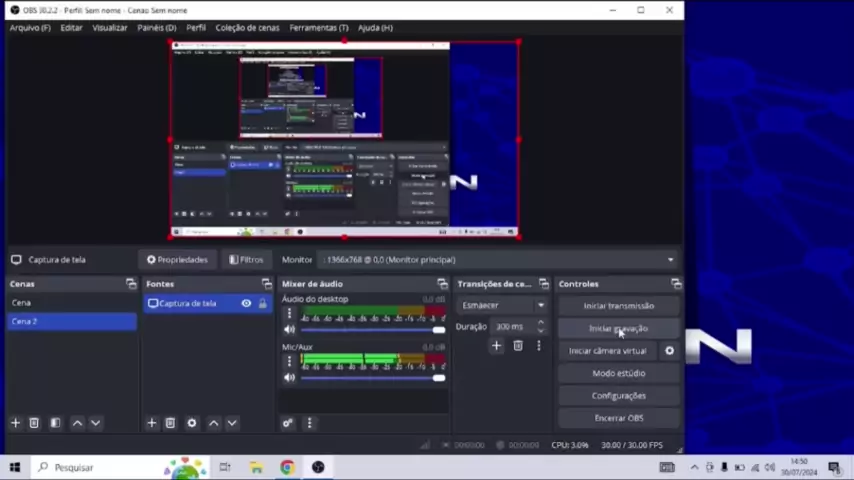The height and width of the screenshot is (480, 854).
Task: Add a new scene with plus icon in Cenas
Action: (15, 423)
